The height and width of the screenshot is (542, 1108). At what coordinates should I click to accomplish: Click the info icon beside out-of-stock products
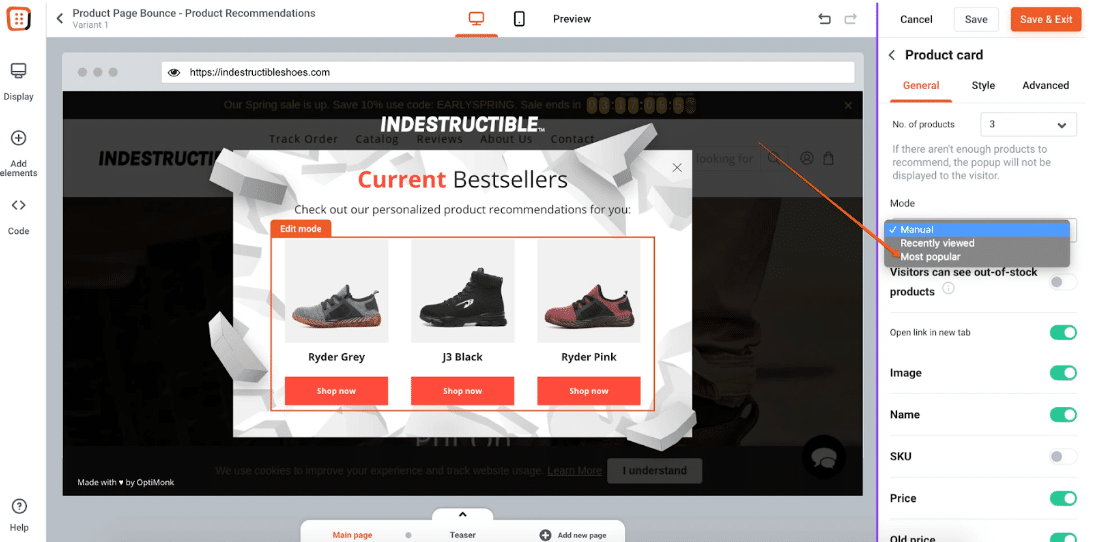pyautogui.click(x=948, y=288)
